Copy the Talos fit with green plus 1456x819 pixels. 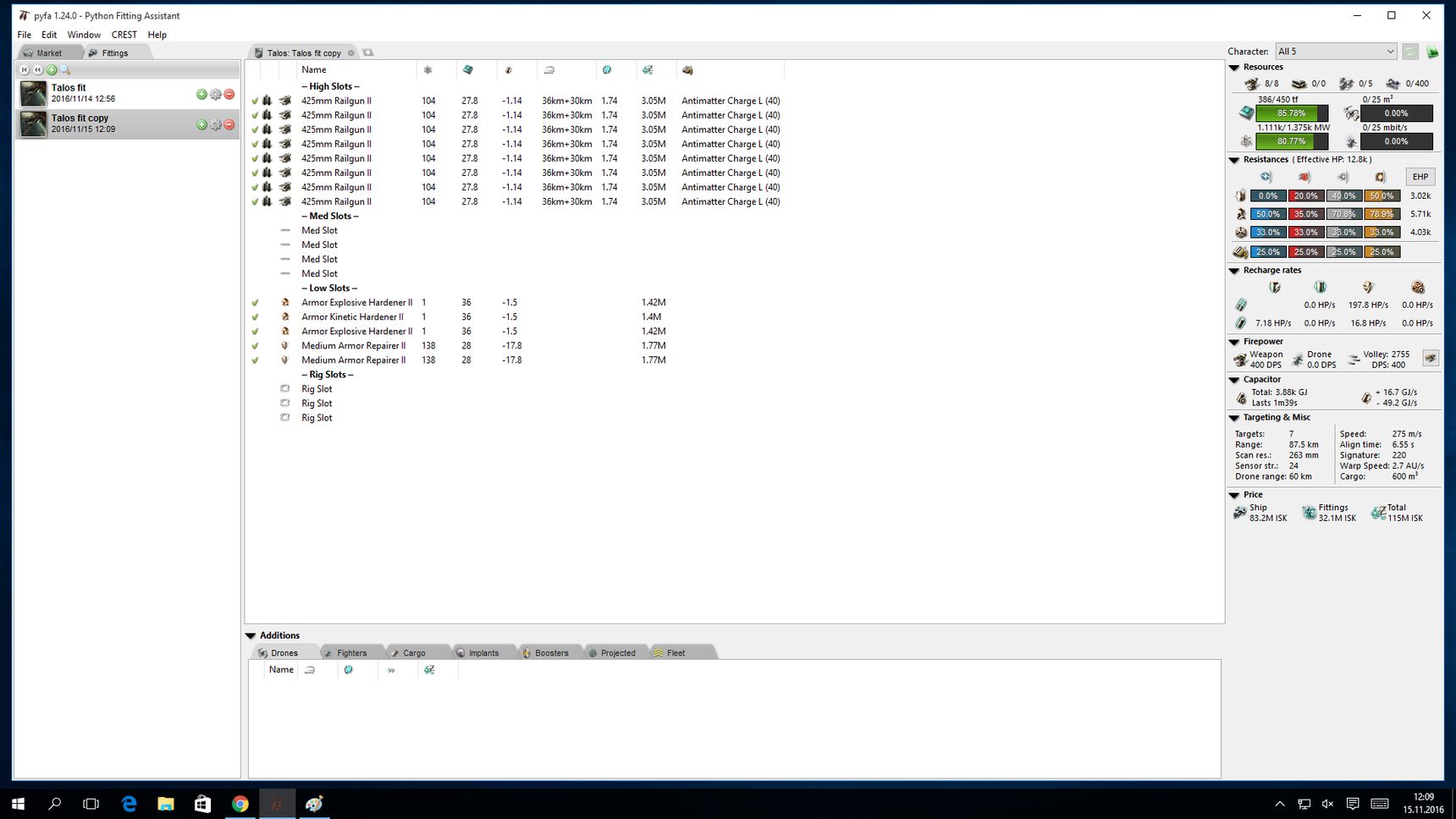tap(201, 94)
